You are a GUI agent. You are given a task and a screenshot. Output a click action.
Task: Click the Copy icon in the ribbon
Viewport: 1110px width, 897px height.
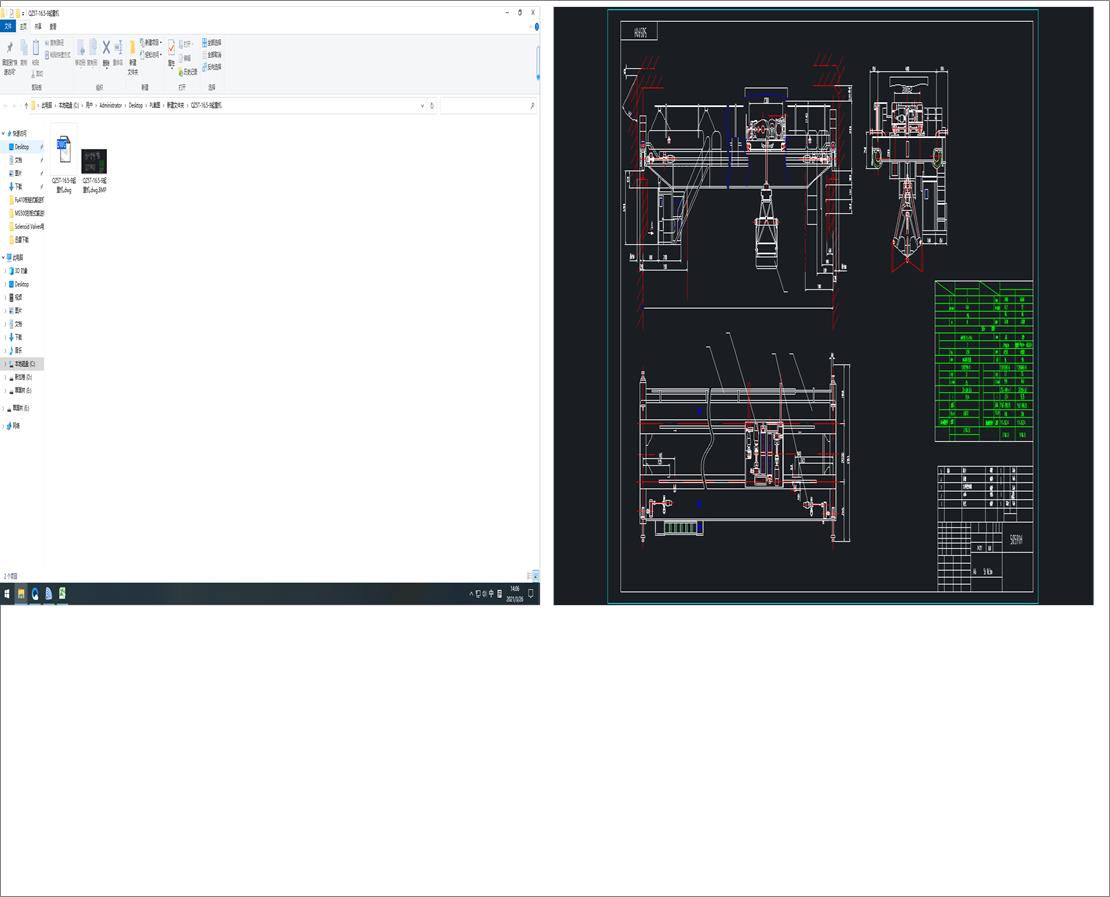pyautogui.click(x=23, y=48)
